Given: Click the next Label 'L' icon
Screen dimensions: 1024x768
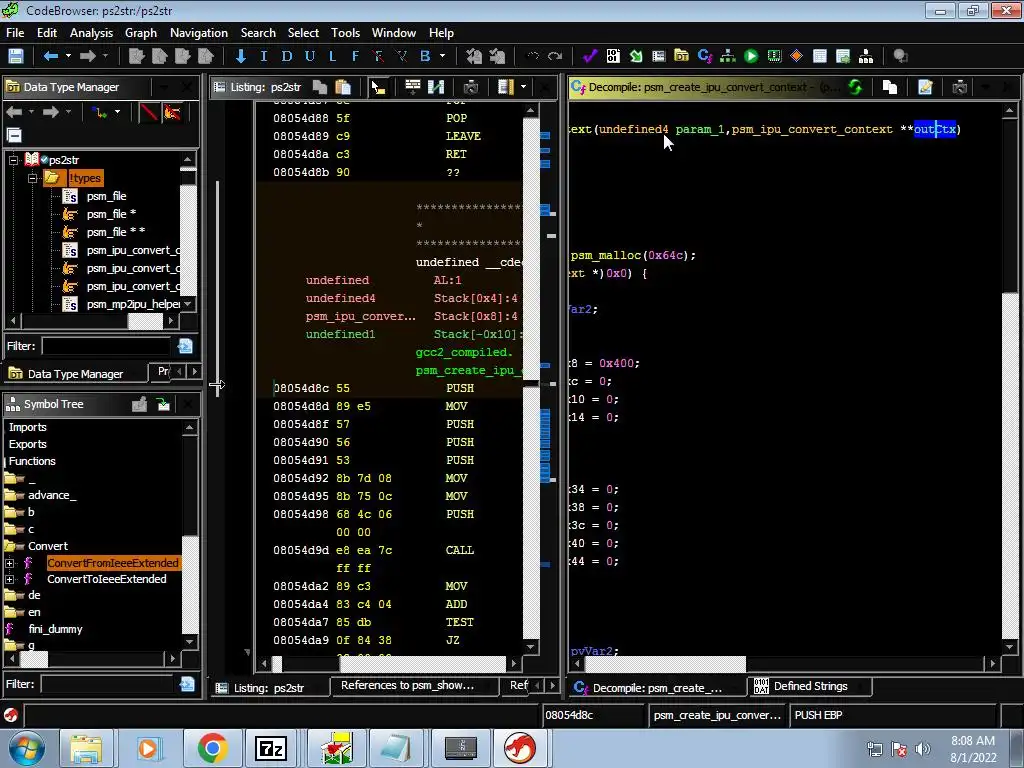Looking at the screenshot, I should tap(332, 56).
